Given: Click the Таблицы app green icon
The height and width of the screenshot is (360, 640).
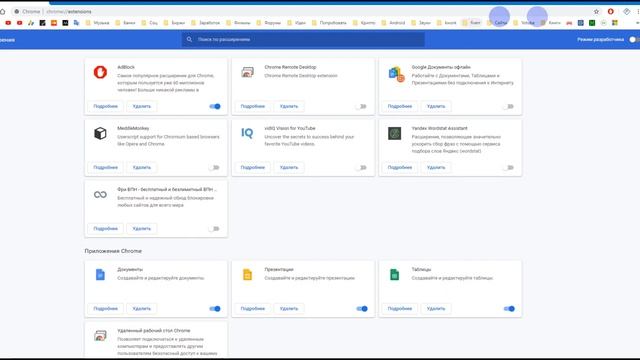Looking at the screenshot, I should point(394,275).
